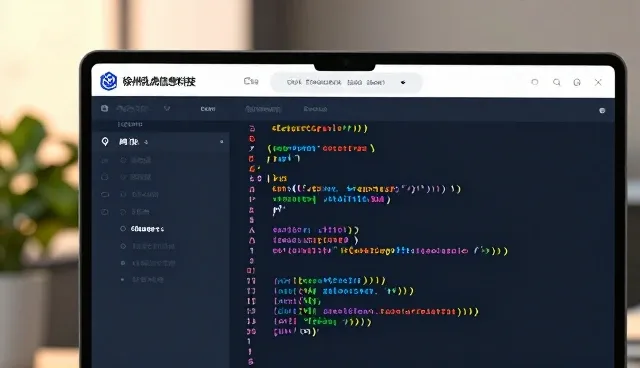
Task: Click the oval icon beside the third sidebar row
Action: coord(105,195)
